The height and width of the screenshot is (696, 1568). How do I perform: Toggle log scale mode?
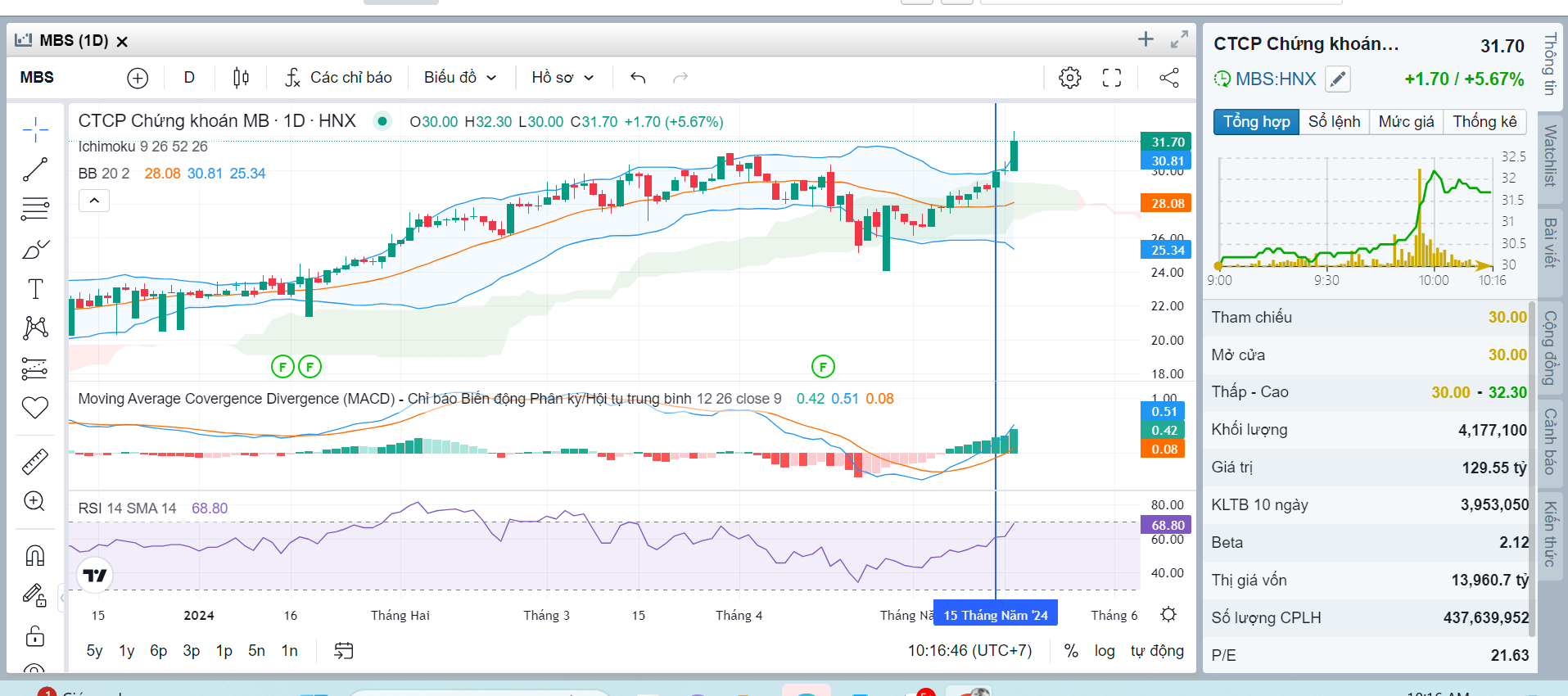coord(1105,651)
